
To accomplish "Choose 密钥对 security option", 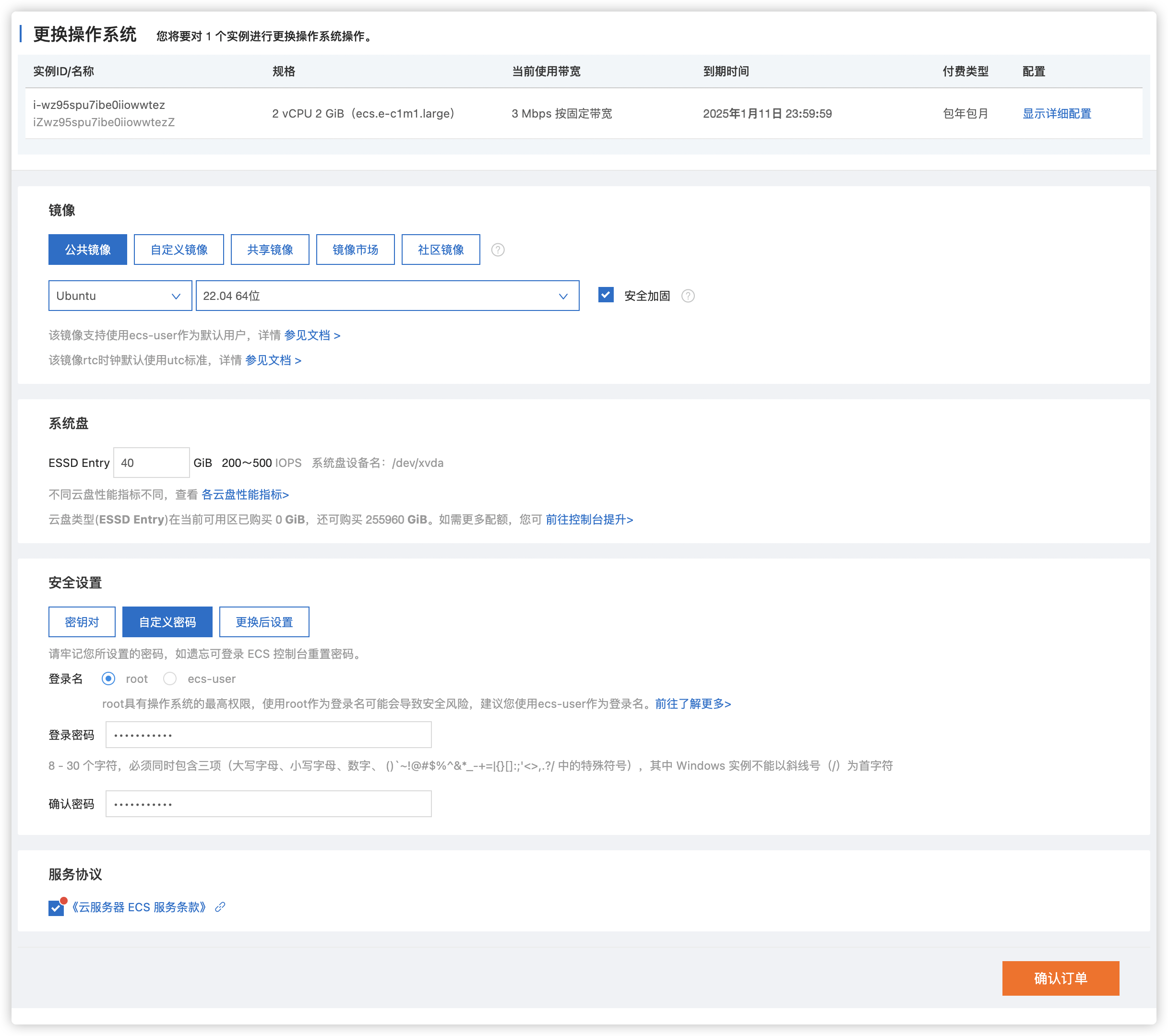I will point(82,622).
